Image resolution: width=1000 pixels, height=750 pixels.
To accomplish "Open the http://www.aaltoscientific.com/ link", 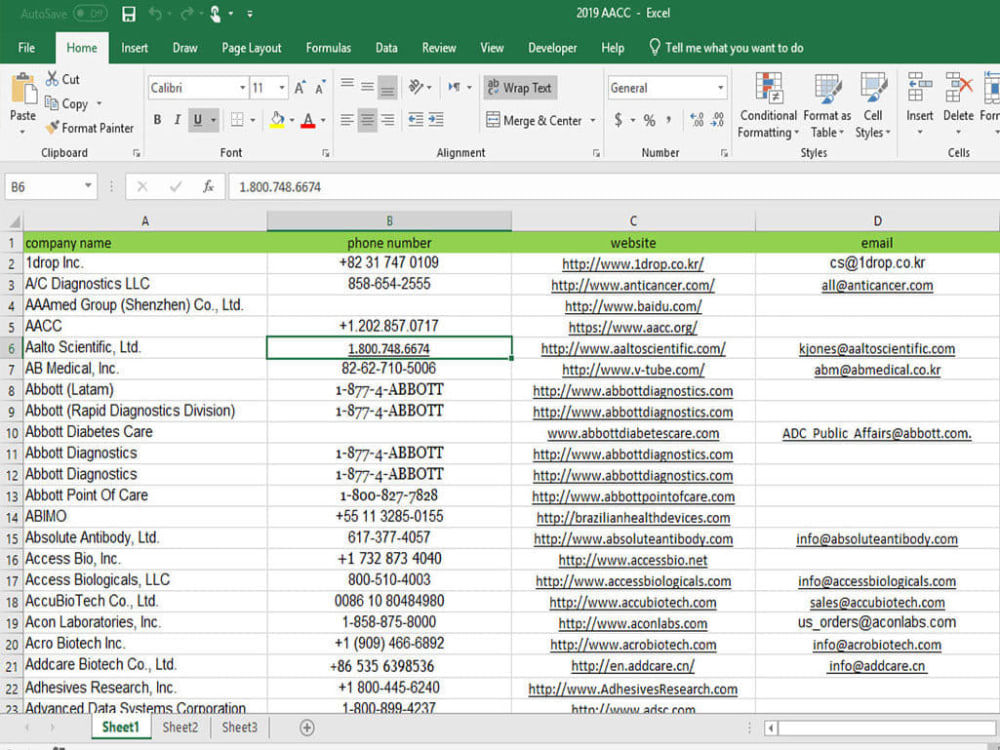I will (x=633, y=349).
